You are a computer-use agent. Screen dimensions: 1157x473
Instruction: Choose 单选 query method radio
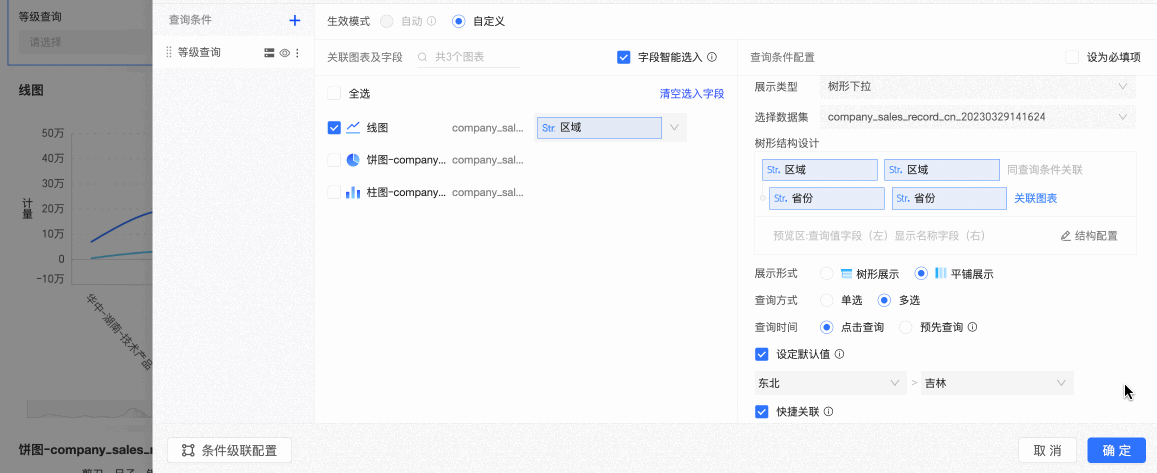[x=827, y=300]
